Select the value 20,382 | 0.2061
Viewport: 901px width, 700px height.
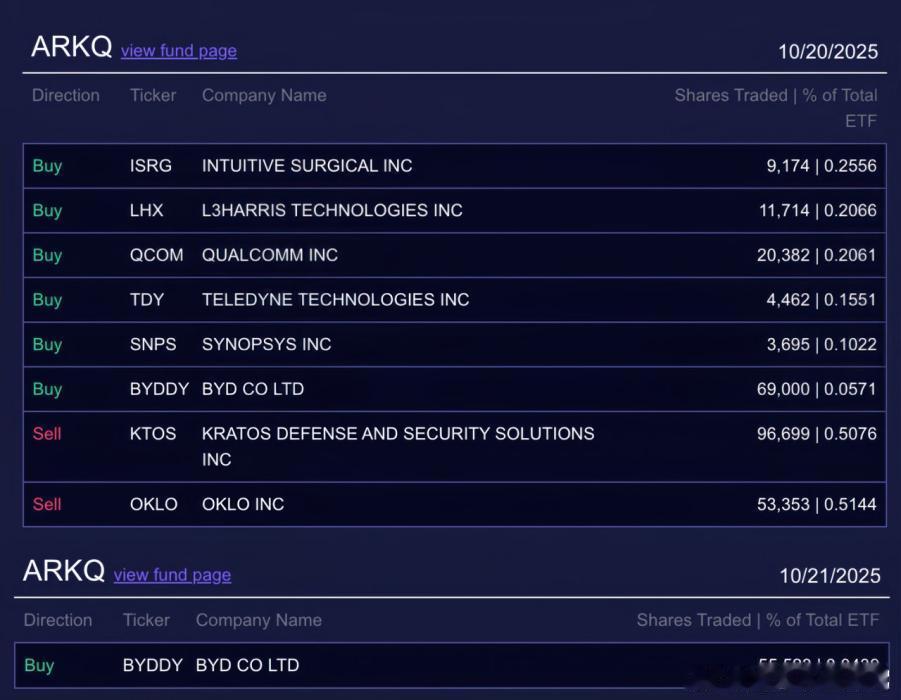coord(817,255)
